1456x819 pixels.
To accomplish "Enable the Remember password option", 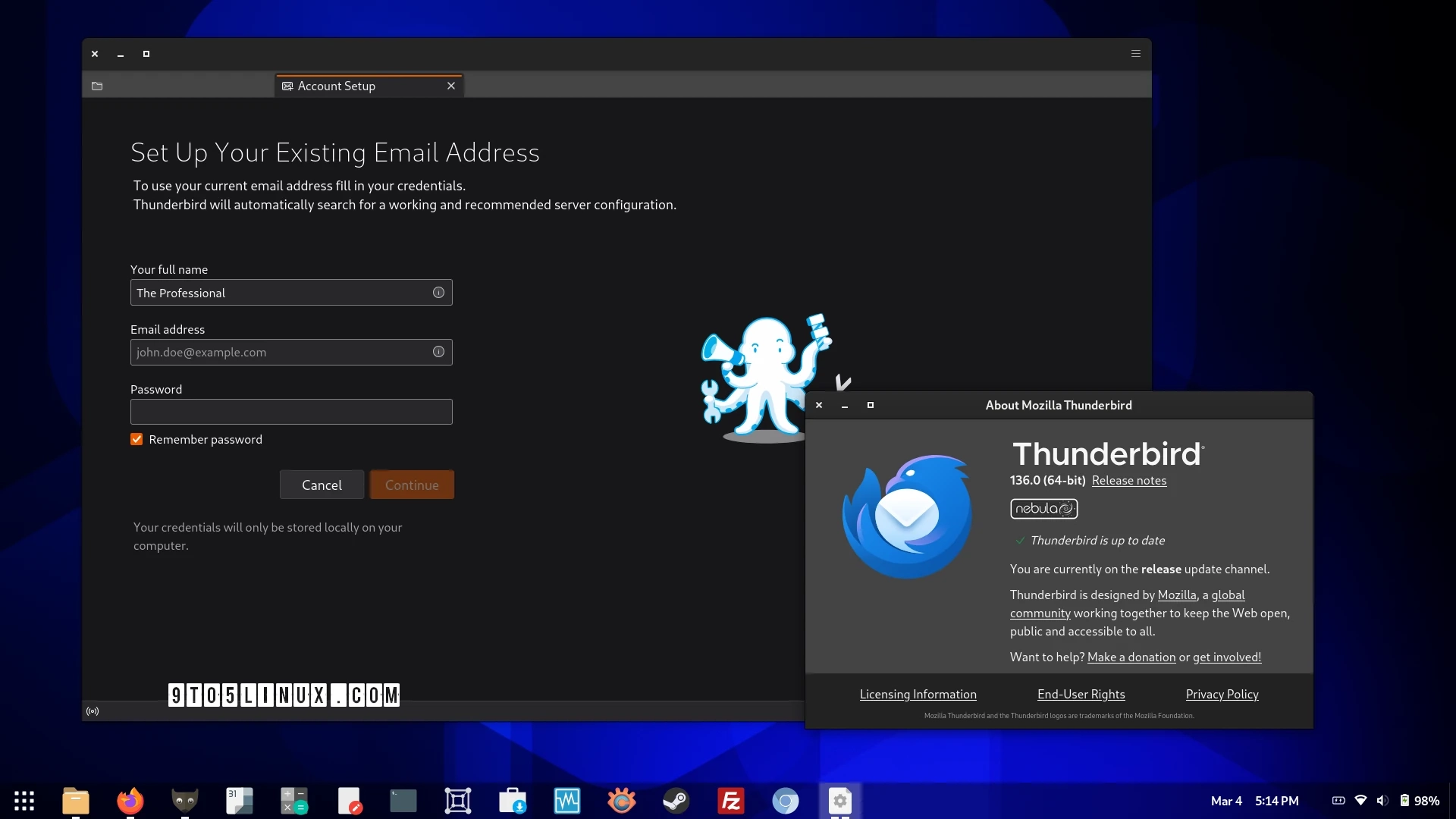I will (137, 440).
